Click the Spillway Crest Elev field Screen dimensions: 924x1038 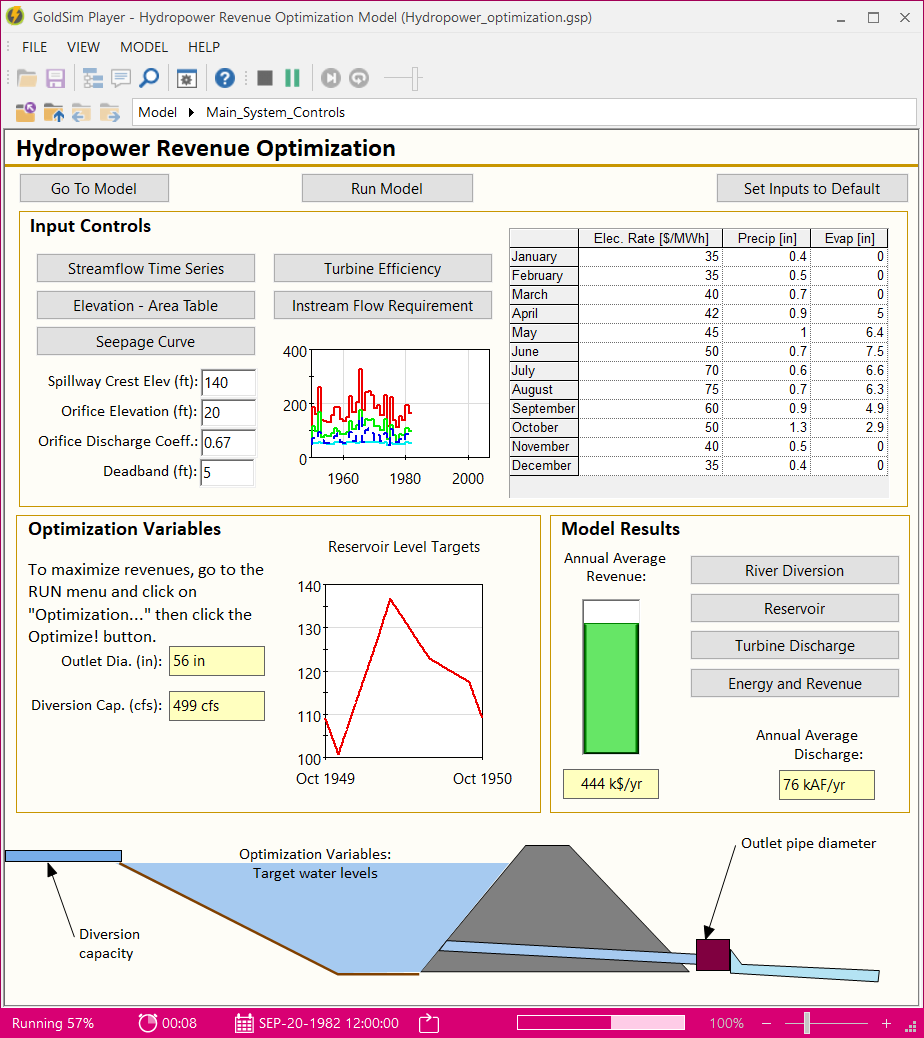tap(228, 383)
